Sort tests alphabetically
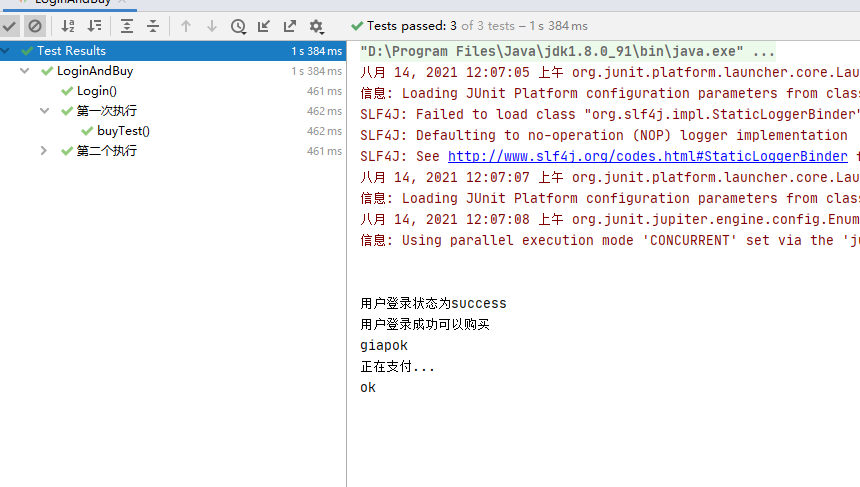Image resolution: width=860 pixels, height=487 pixels. pyautogui.click(x=68, y=26)
